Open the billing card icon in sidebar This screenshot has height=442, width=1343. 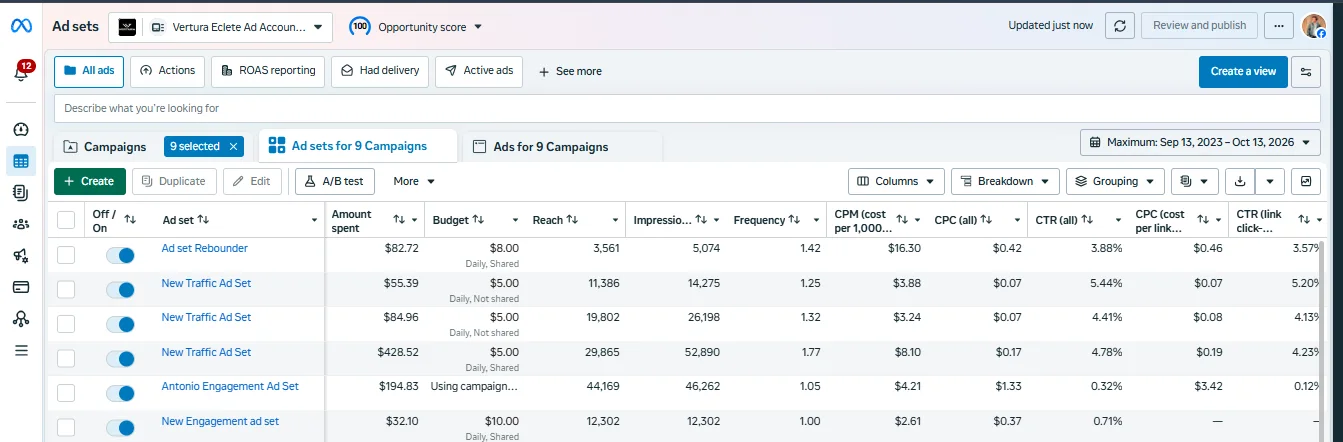[x=21, y=287]
